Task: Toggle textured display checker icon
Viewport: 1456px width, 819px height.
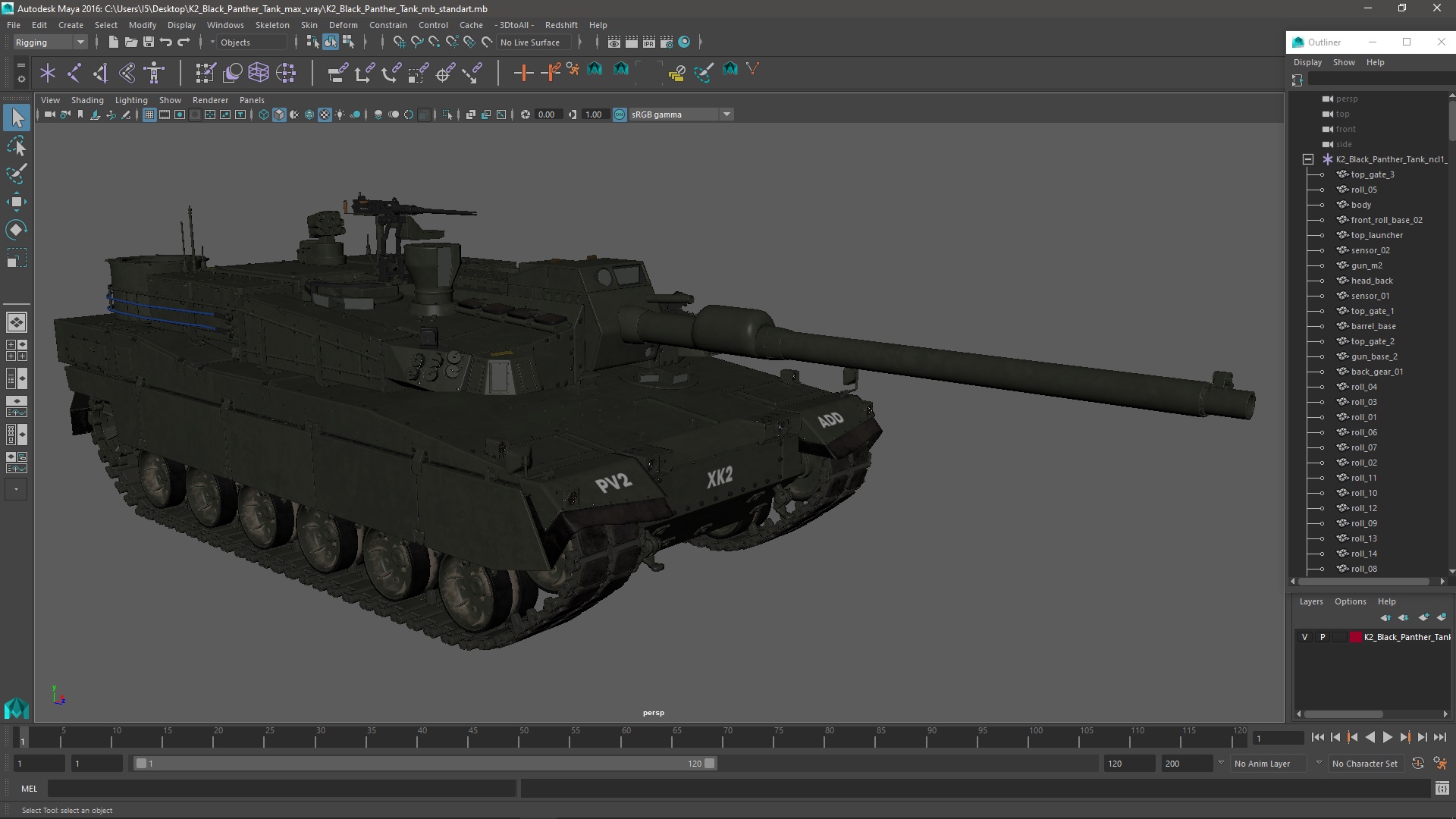Action: click(325, 115)
